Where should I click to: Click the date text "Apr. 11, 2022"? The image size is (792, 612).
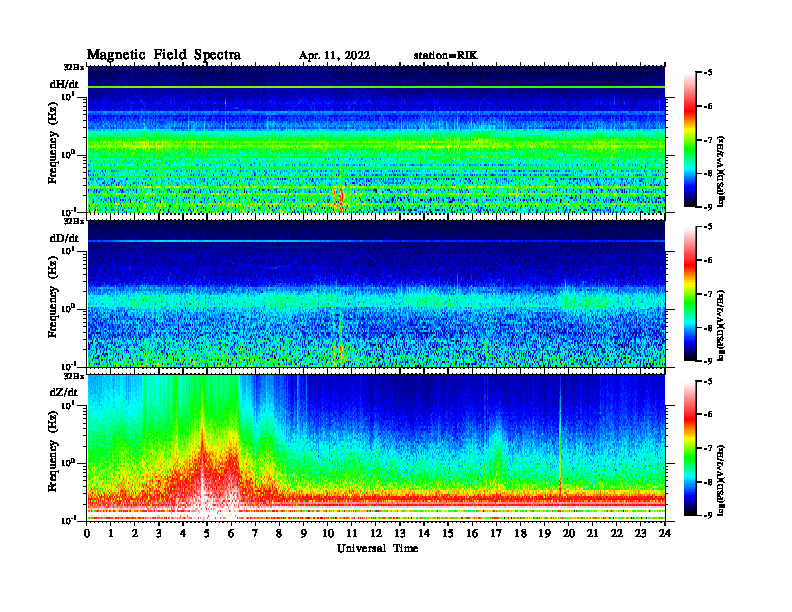coord(334,56)
